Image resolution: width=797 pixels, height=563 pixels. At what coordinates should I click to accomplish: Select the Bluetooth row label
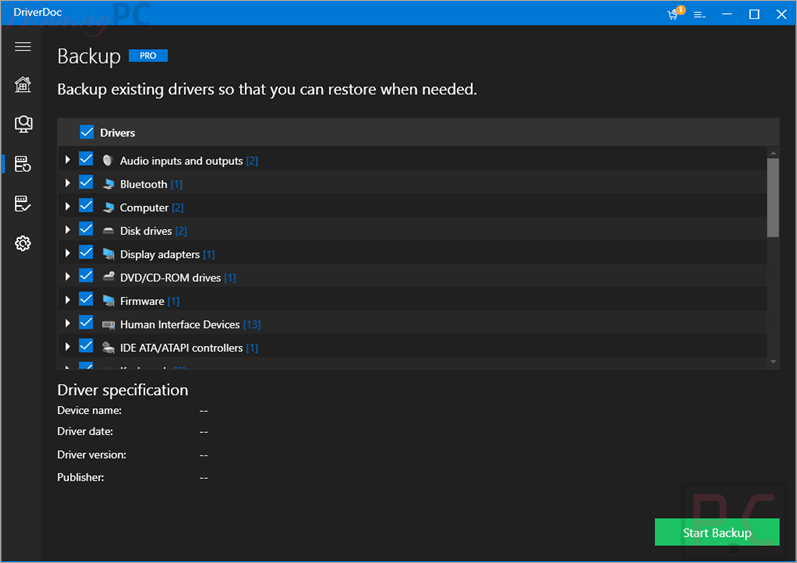point(143,184)
